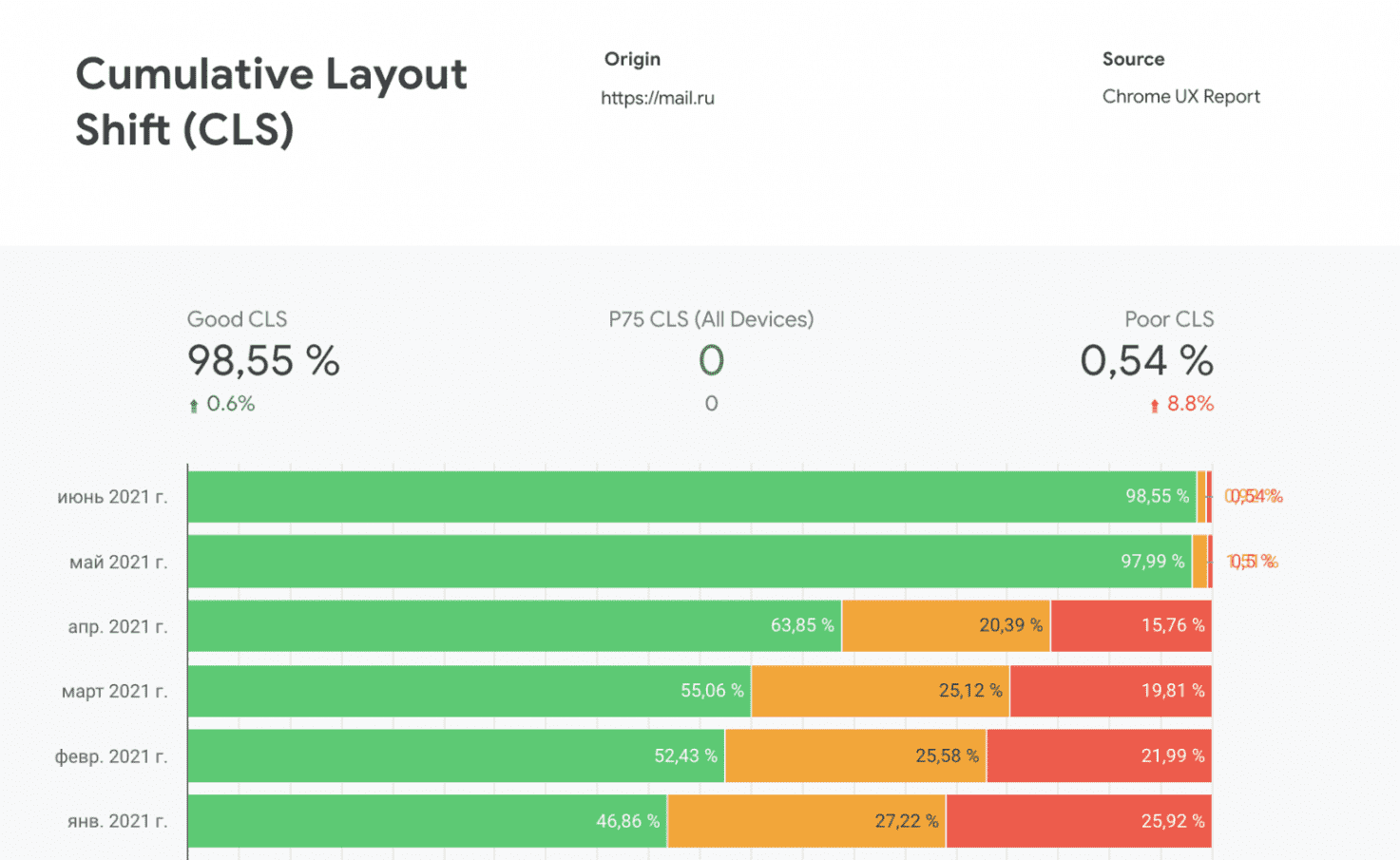
Task: Click red 15,76 % segment for апр. 2021
Action: coord(1130,625)
